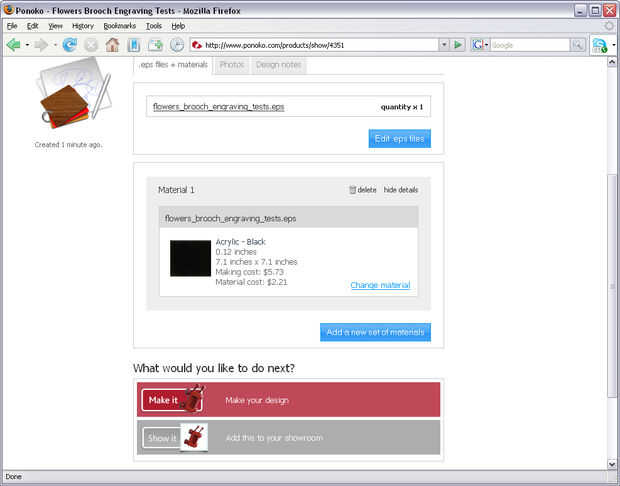
Task: Open the Back history dropdown arrow
Action: 27,45
